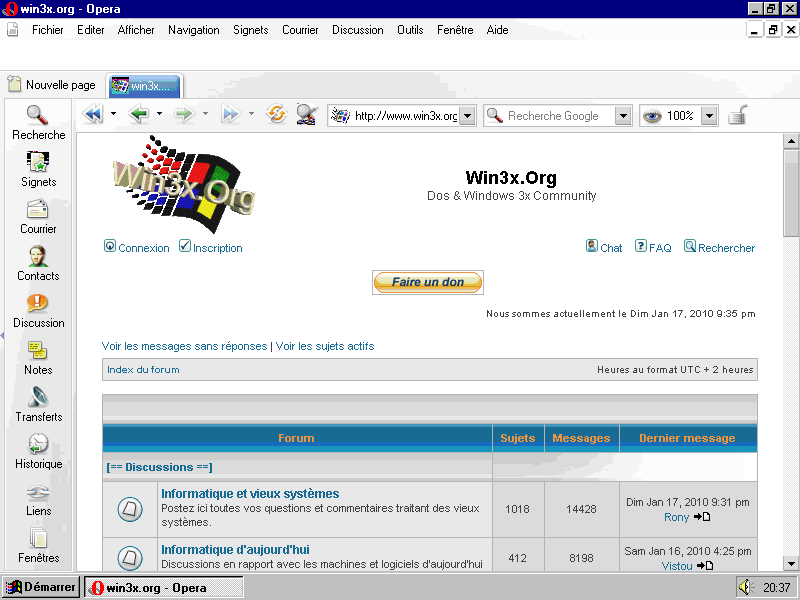Click the page icon in the menu bar
Viewport: 800px width, 600px height.
[x=13, y=30]
